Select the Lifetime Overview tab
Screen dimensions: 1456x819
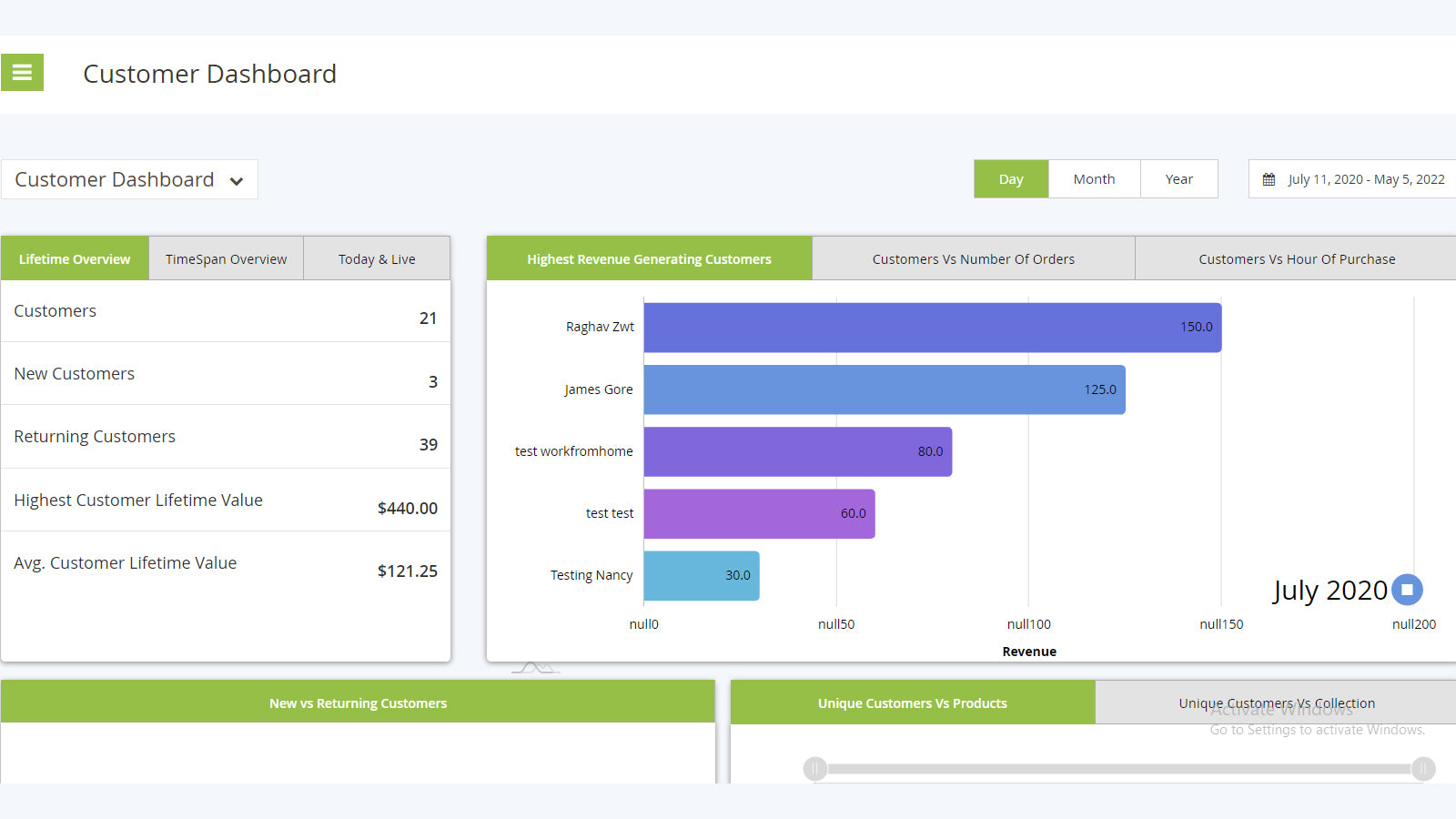[75, 259]
